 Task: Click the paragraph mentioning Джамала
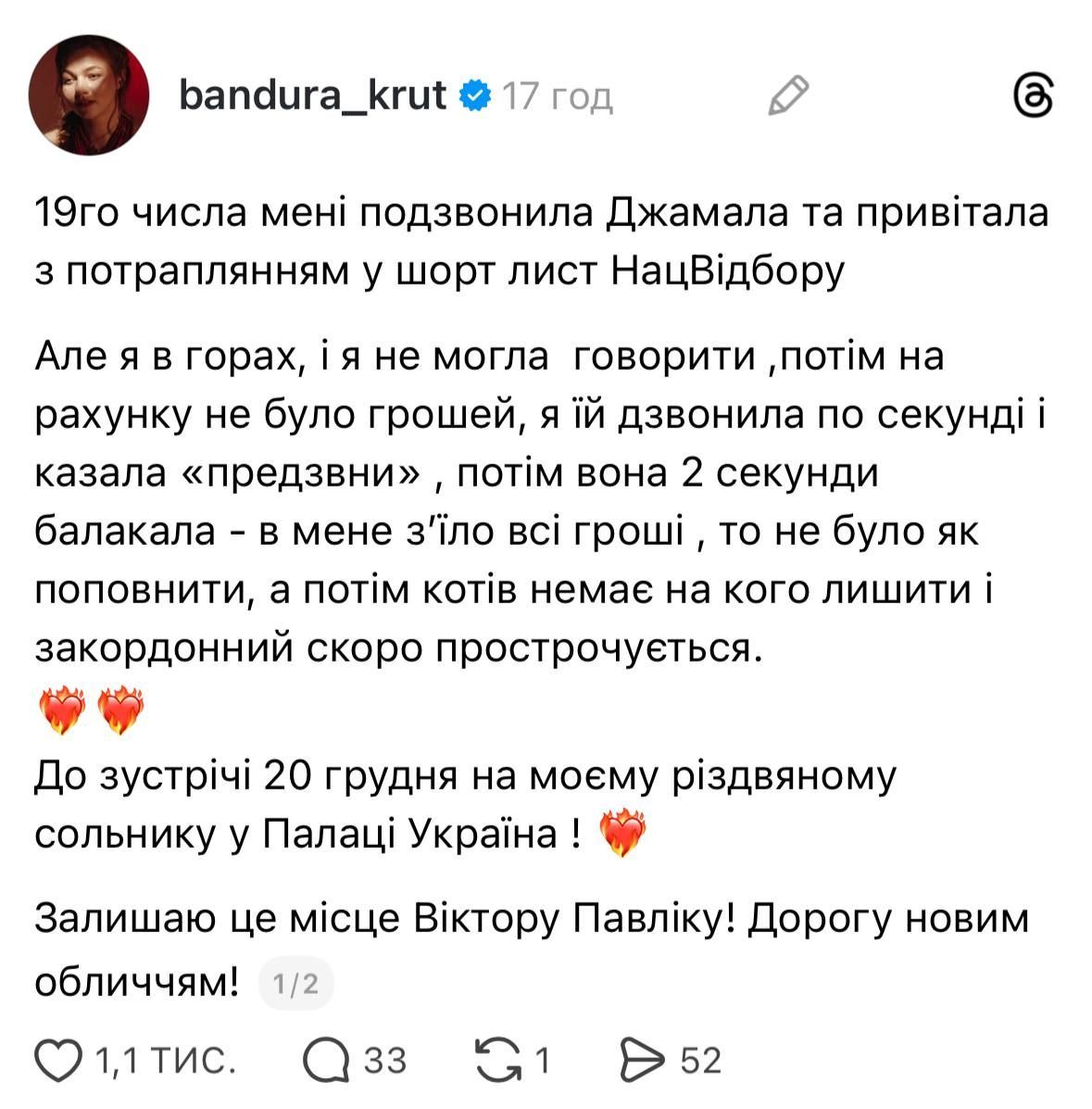pos(541,243)
